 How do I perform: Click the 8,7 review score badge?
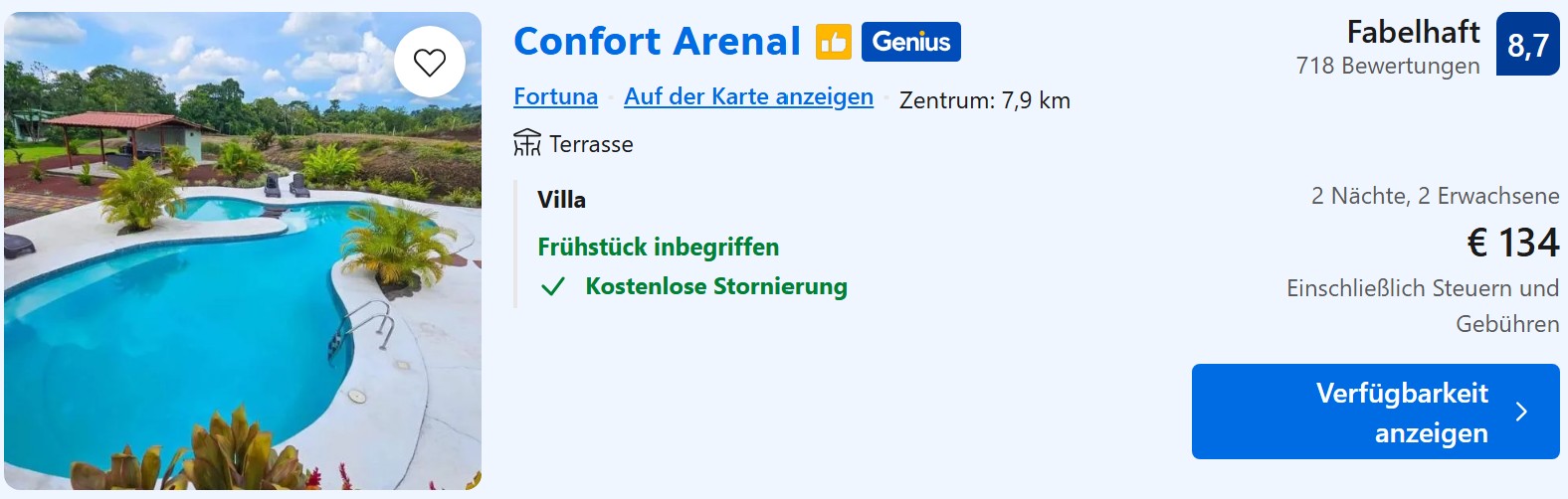[x=1527, y=44]
